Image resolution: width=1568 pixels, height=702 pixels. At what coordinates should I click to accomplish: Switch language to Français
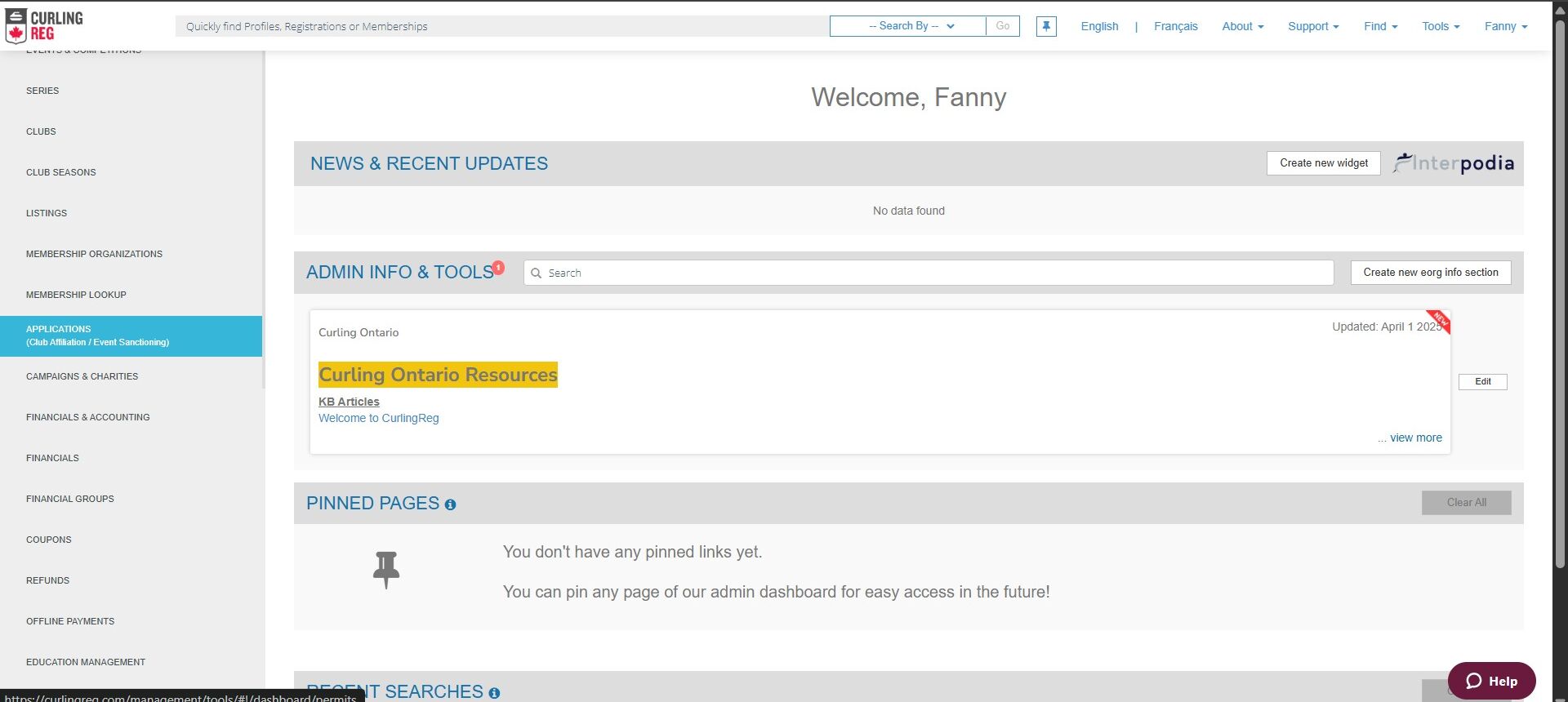1176,26
